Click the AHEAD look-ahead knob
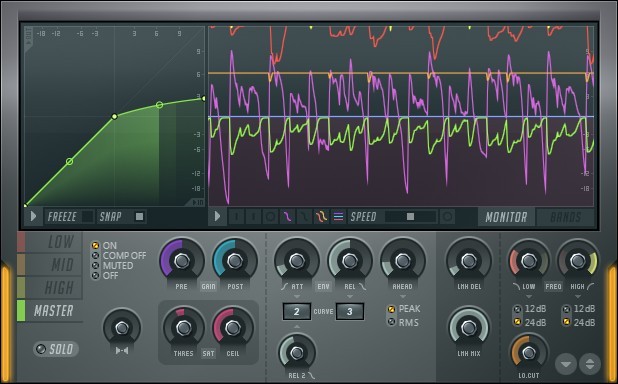This screenshot has width=618, height=384. (x=402, y=260)
